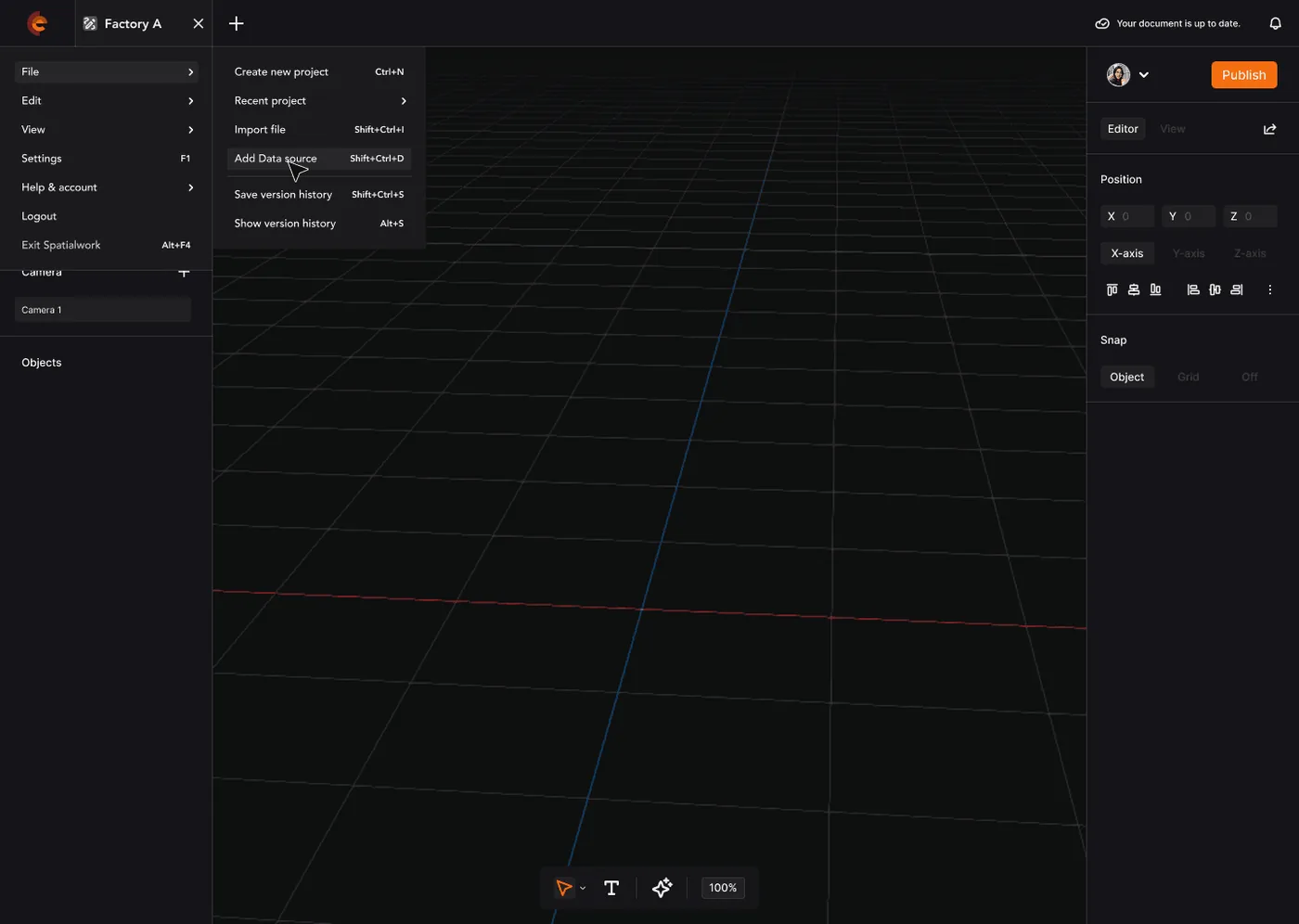1299x924 pixels.
Task: Open alignment more options menu
Action: (1270, 289)
